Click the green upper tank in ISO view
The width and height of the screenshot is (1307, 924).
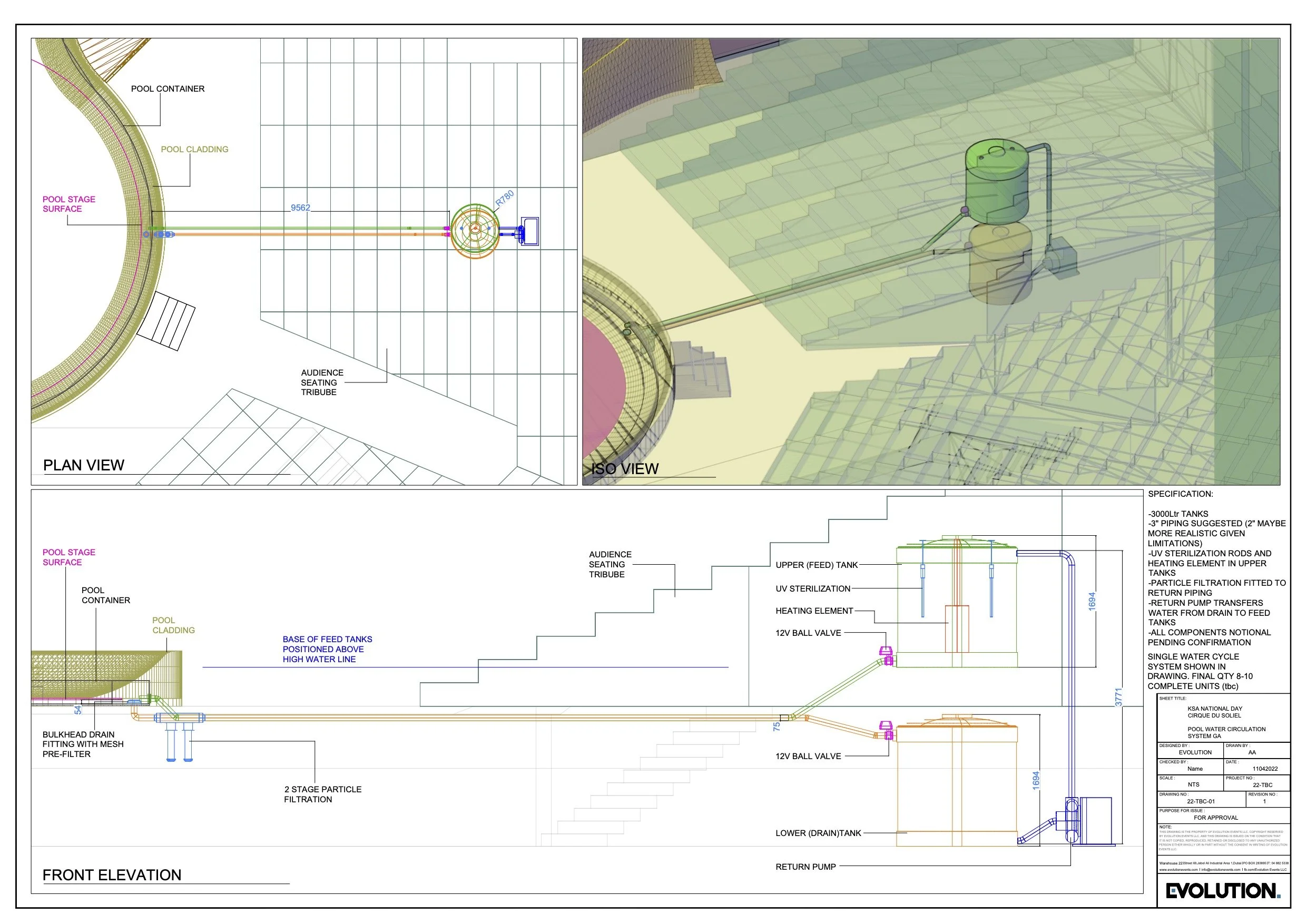(x=997, y=181)
